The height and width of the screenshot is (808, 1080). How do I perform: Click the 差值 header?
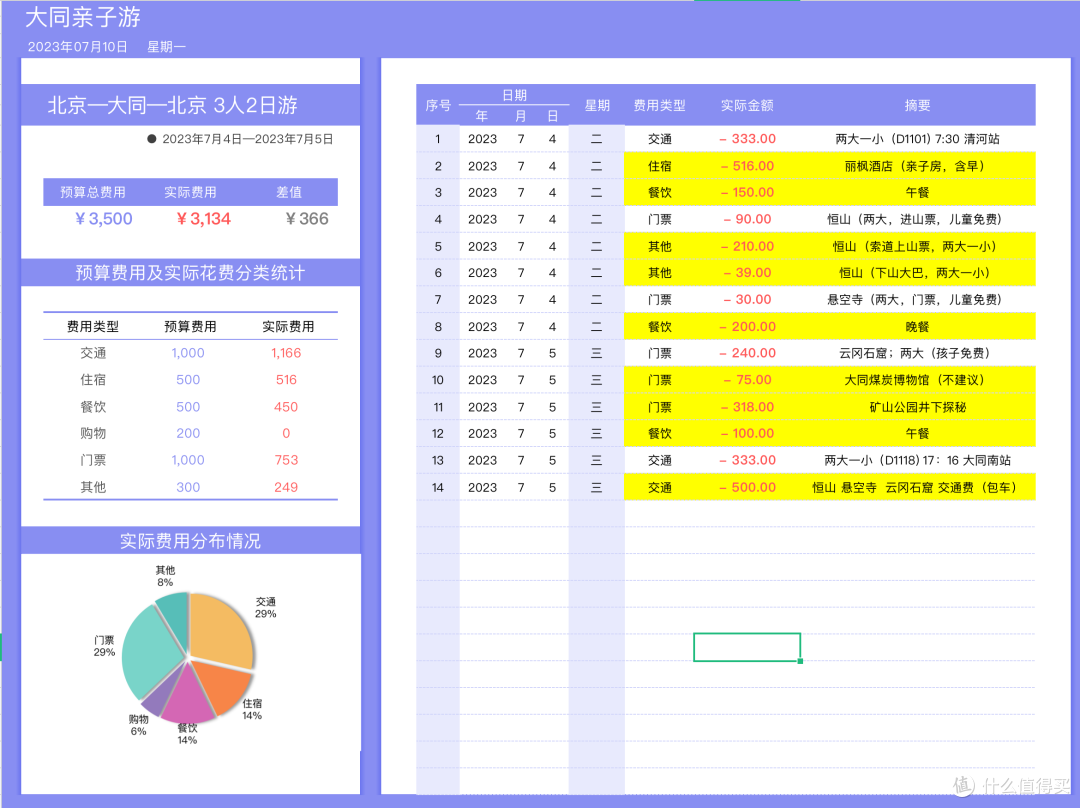(x=289, y=192)
